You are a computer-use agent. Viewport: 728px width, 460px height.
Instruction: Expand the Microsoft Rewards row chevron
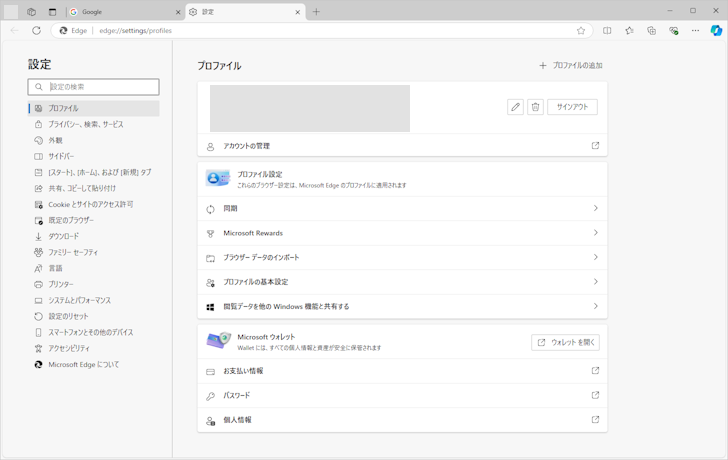[x=596, y=233]
